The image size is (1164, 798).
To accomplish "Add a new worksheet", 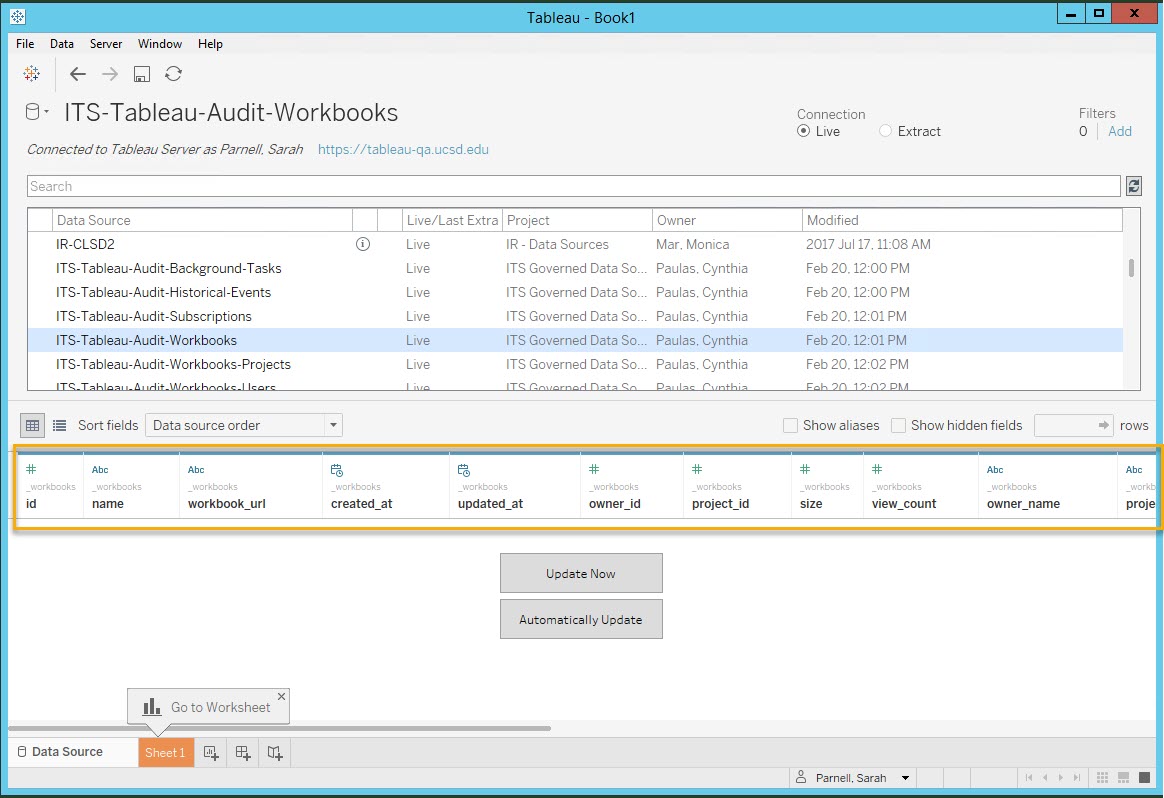I will coord(211,753).
